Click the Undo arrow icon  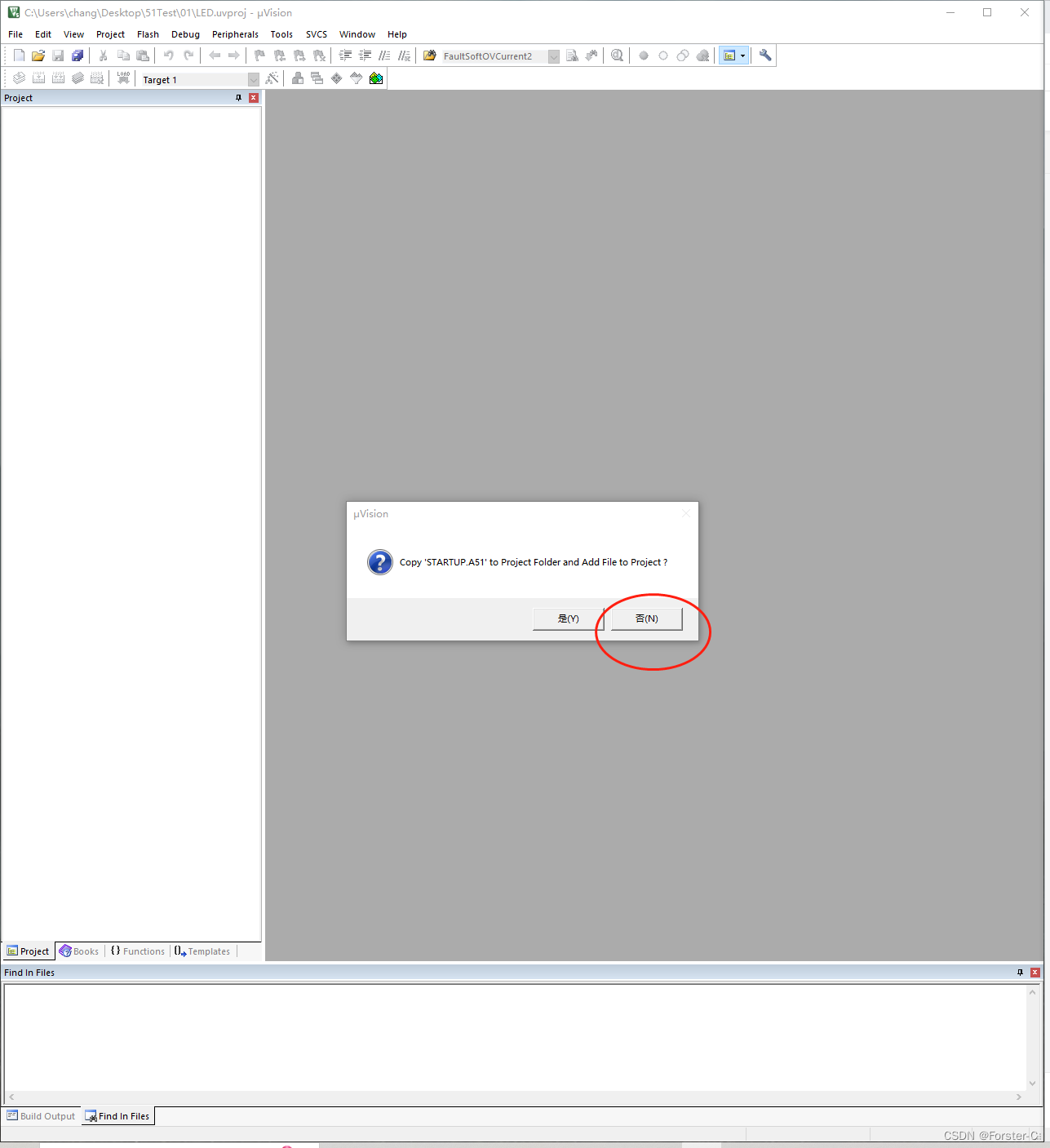(x=169, y=55)
